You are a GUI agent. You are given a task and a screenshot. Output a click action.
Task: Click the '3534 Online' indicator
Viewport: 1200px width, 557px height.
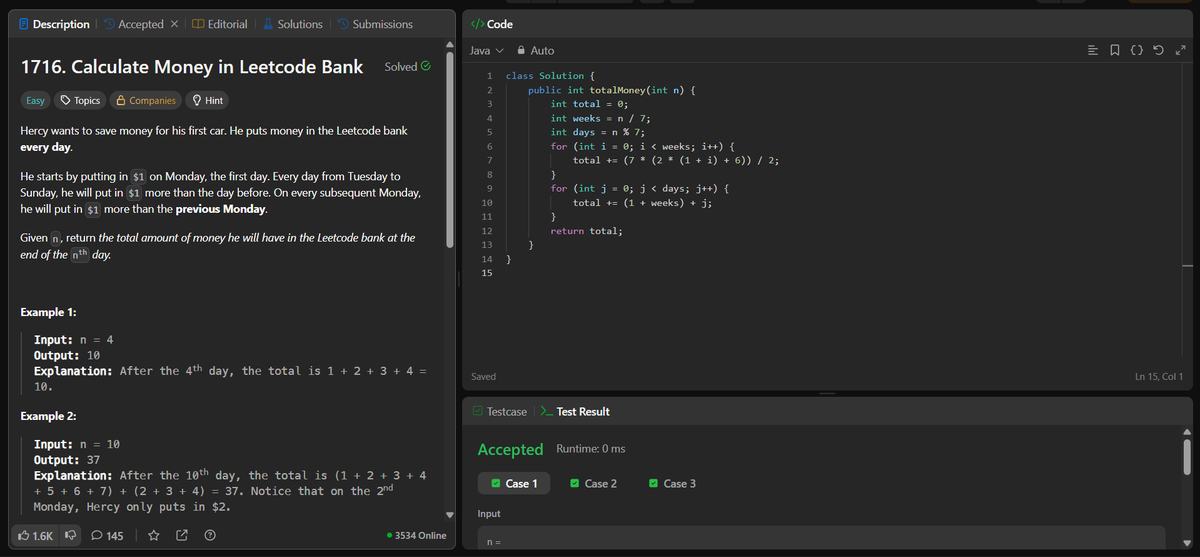coord(417,536)
